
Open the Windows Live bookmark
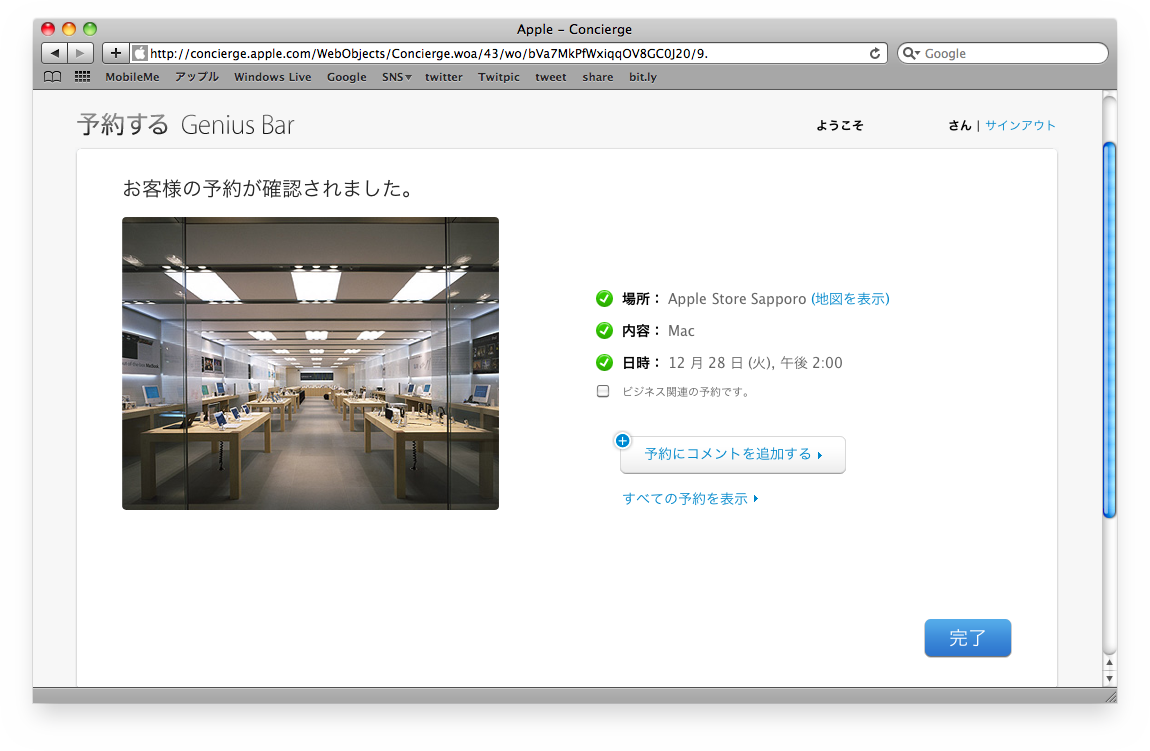[272, 77]
